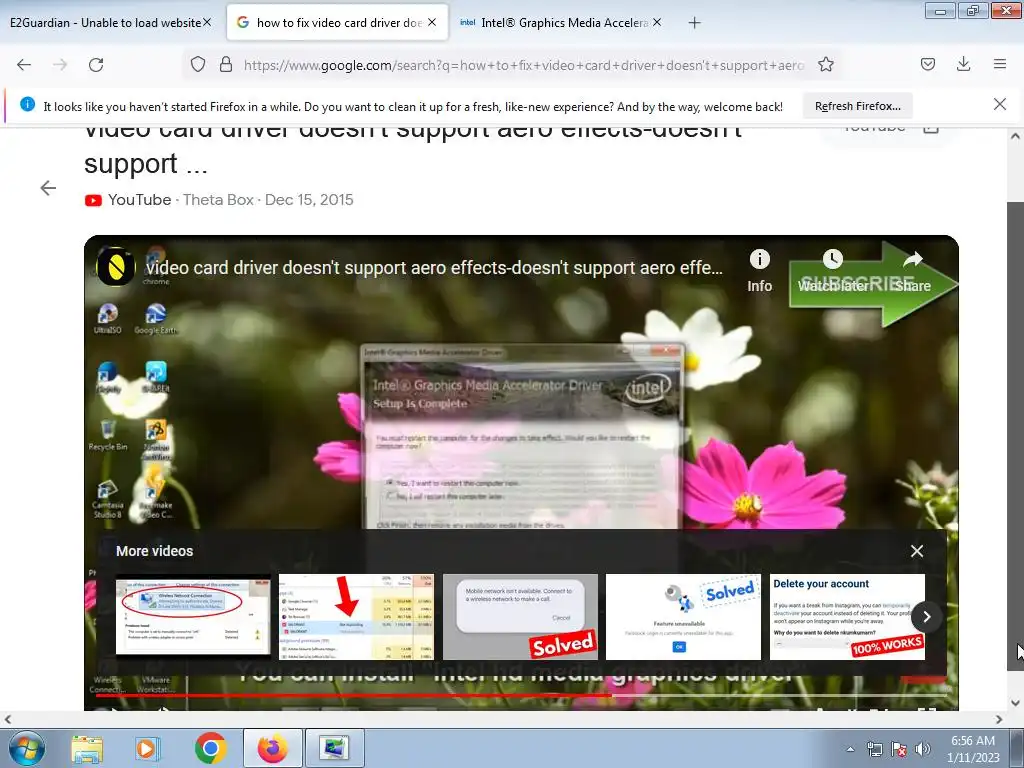Show hidden system tray icons
The width and height of the screenshot is (1024, 768).
850,749
